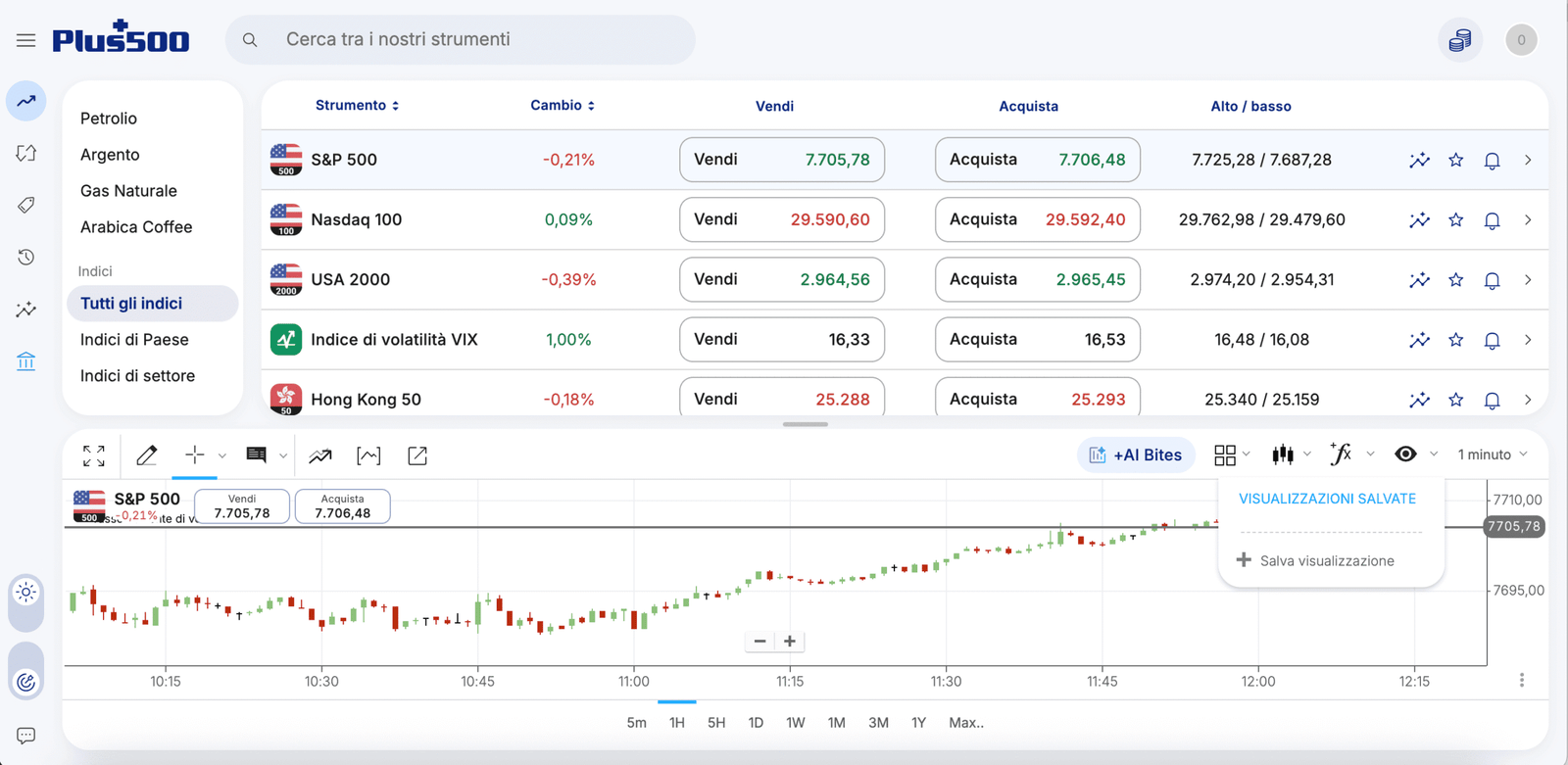
Task: Open chart three-dot options menu
Action: coord(1522,680)
